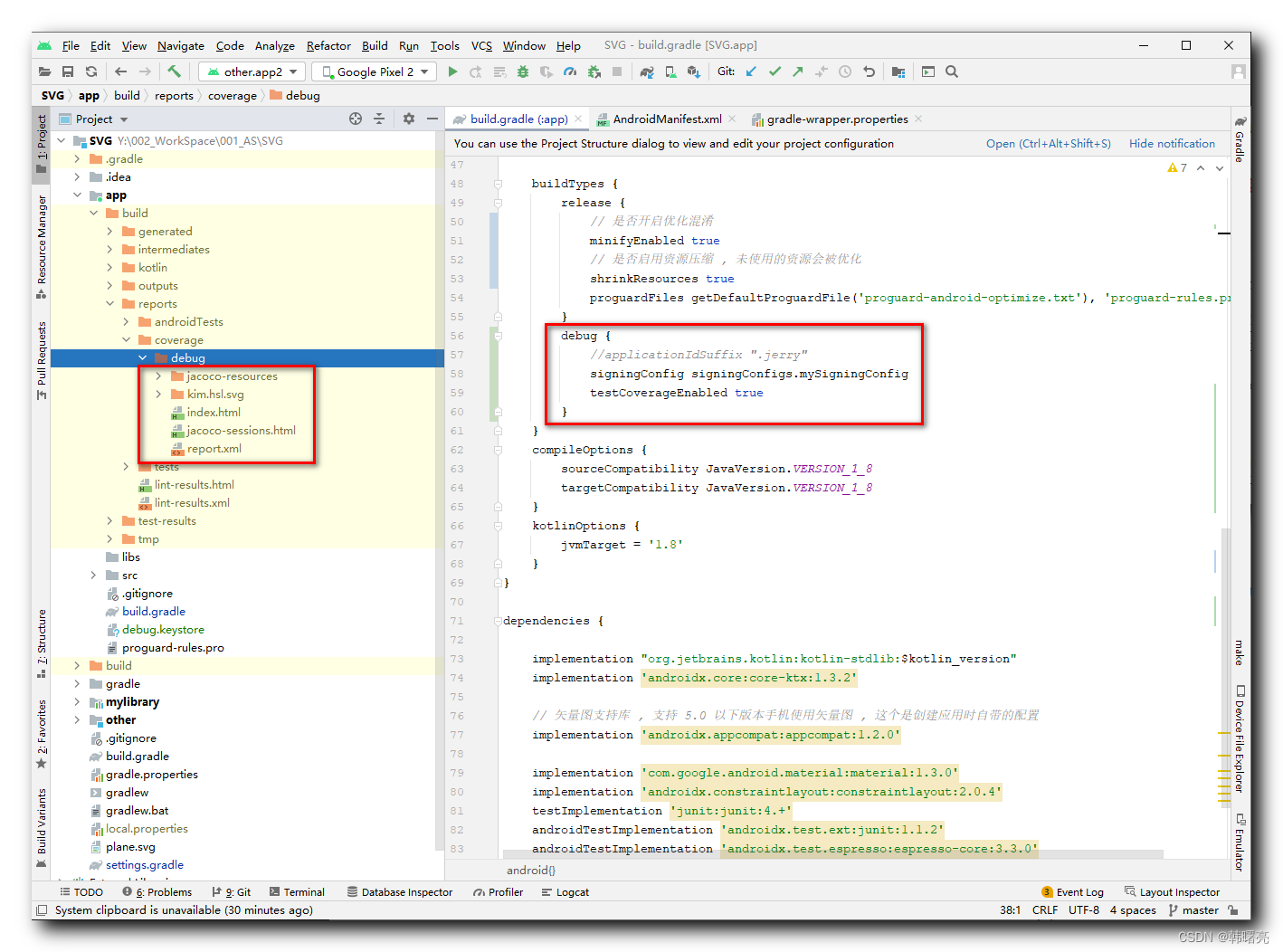Screen dimensions: 1283x952
Task: Open the File menu
Action: click(71, 45)
